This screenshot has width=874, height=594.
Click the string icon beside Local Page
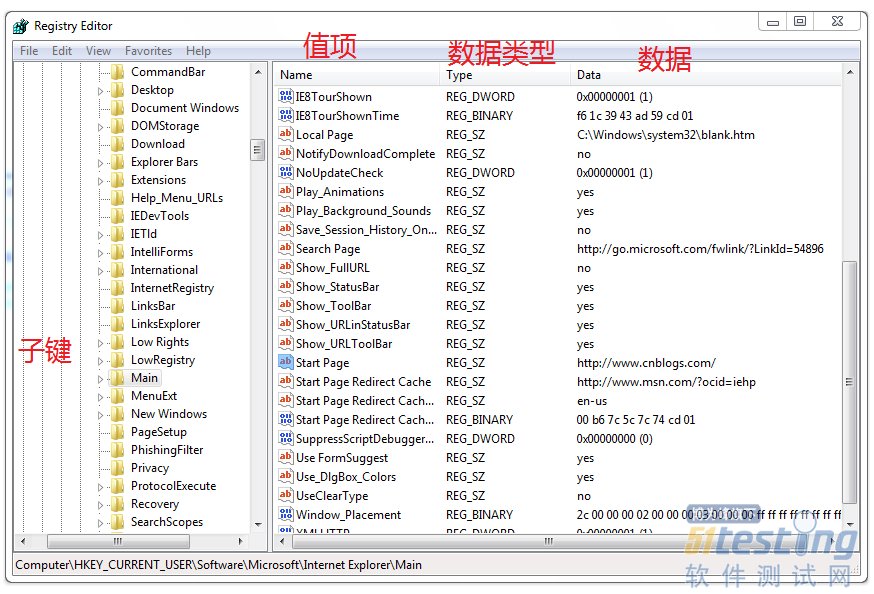coord(285,134)
